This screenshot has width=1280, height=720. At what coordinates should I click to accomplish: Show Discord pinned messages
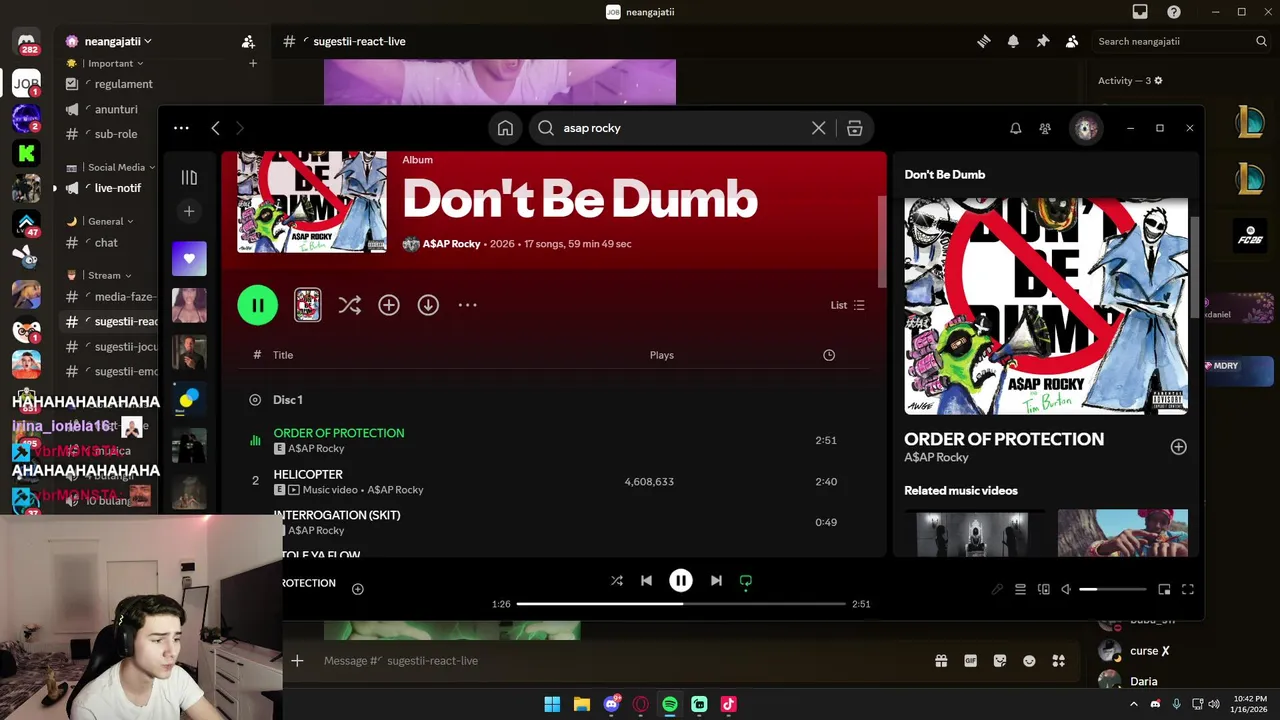[1042, 41]
